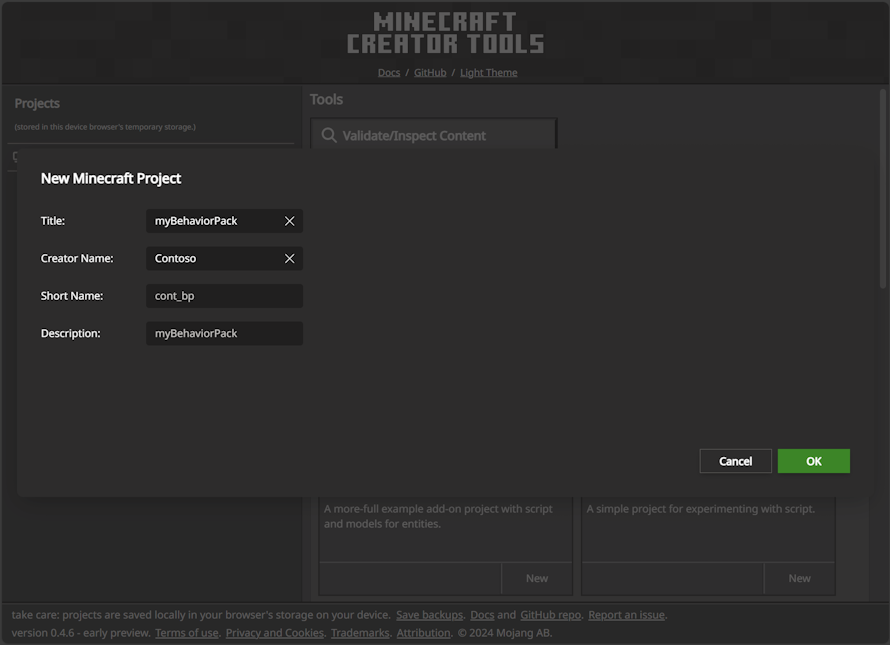The height and width of the screenshot is (645, 890).
Task: Click the magnifier icon in Validate/Inspect Content
Action: point(330,134)
